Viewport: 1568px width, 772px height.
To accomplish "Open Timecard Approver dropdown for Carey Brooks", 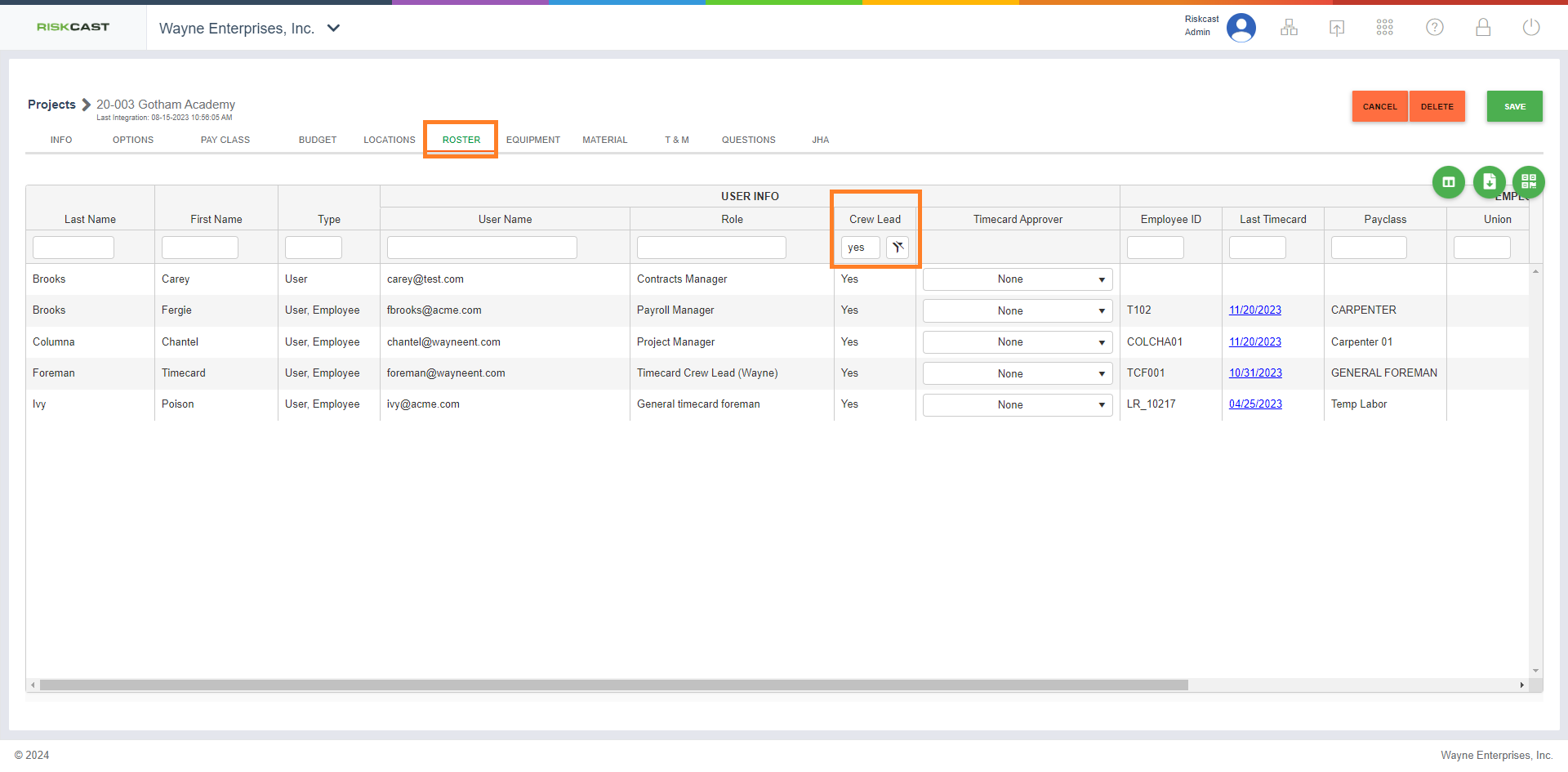I will click(1017, 279).
